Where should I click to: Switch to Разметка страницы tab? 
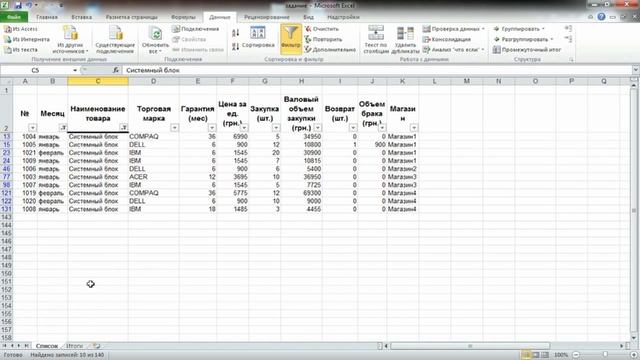click(131, 17)
